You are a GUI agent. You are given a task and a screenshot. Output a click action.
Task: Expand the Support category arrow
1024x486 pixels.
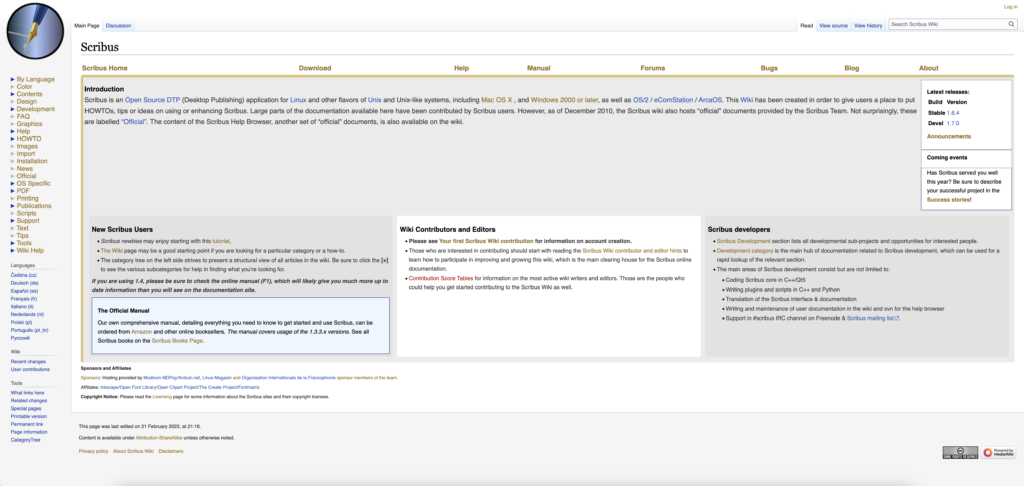pos(12,221)
